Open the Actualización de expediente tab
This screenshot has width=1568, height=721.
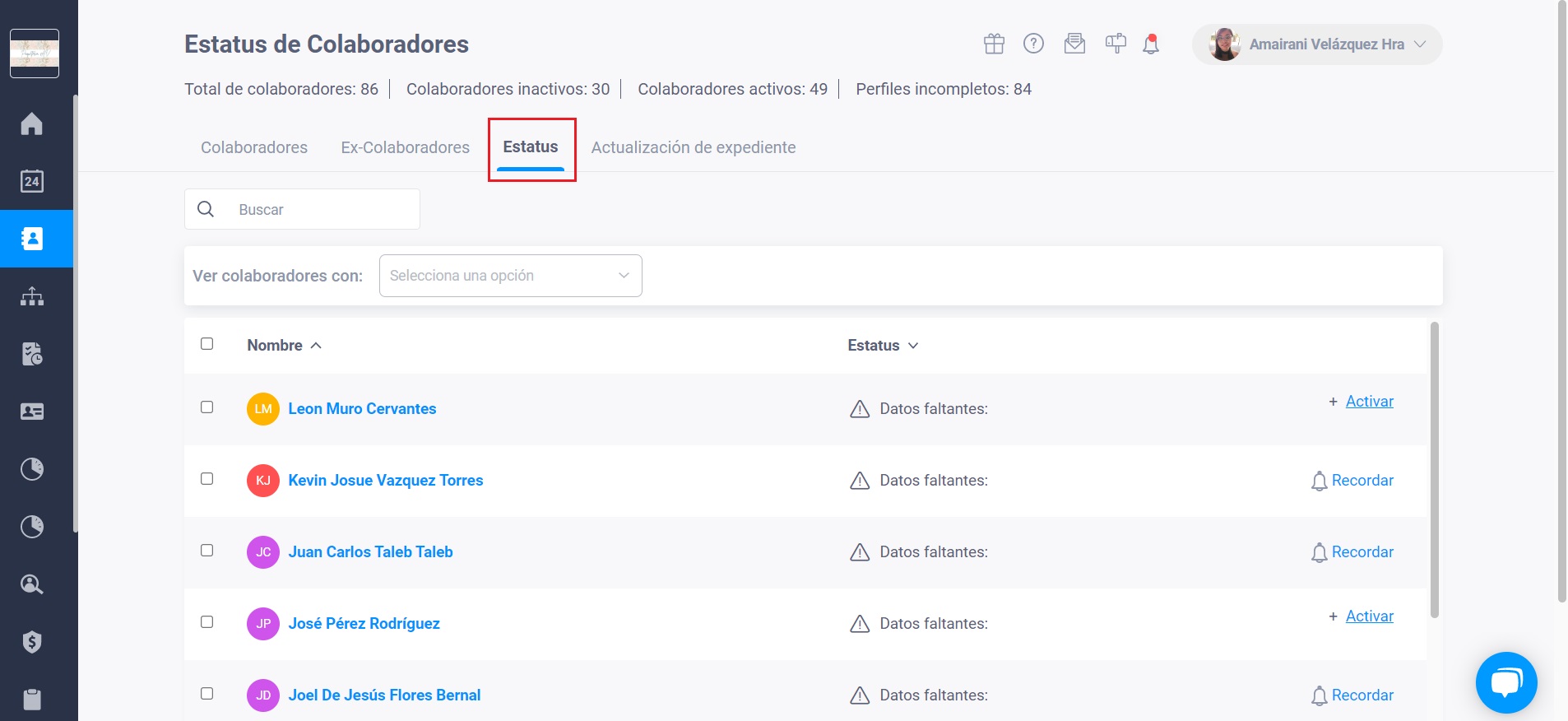(694, 147)
